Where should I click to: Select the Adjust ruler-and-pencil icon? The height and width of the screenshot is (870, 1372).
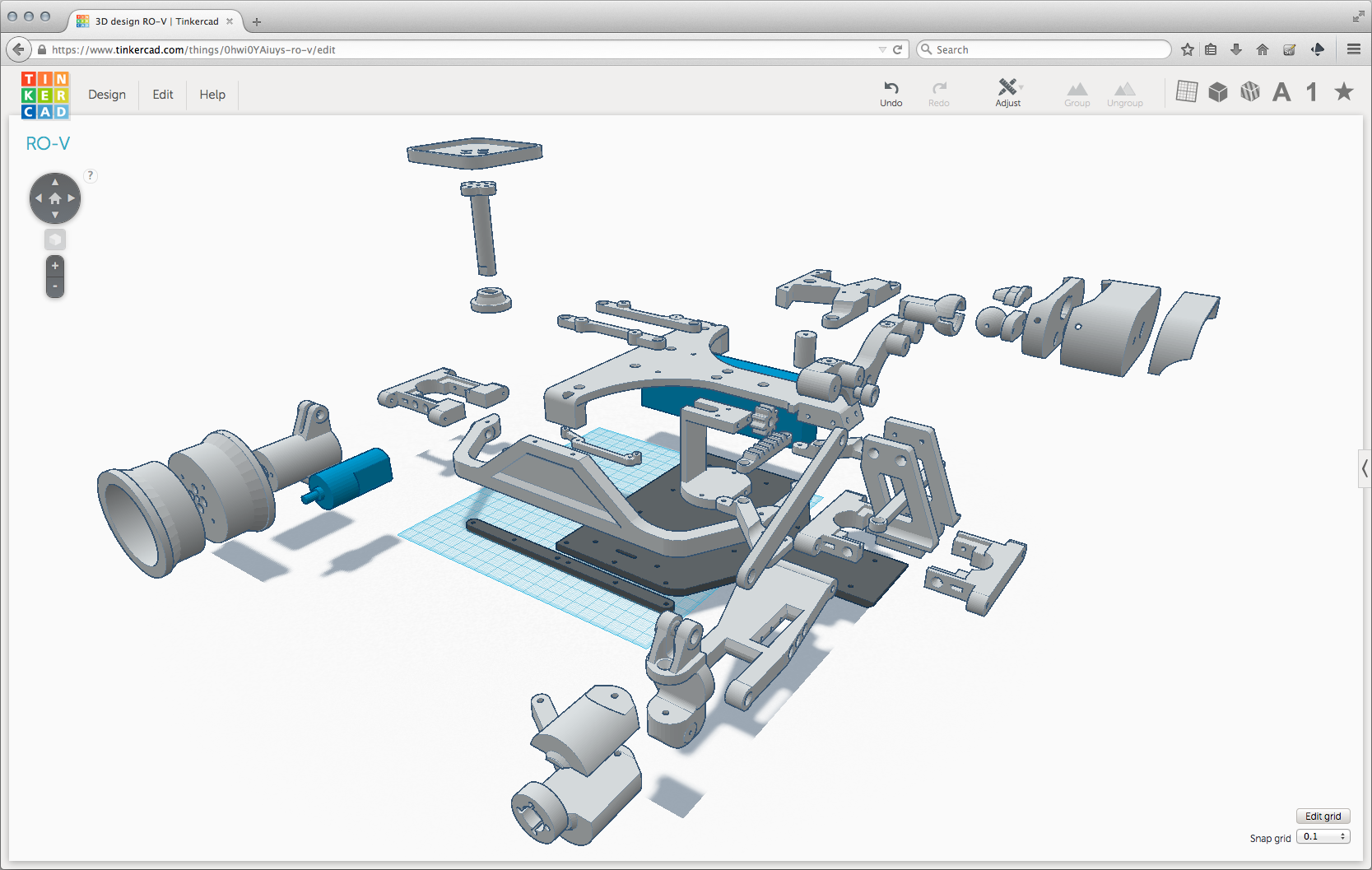pyautogui.click(x=1006, y=87)
